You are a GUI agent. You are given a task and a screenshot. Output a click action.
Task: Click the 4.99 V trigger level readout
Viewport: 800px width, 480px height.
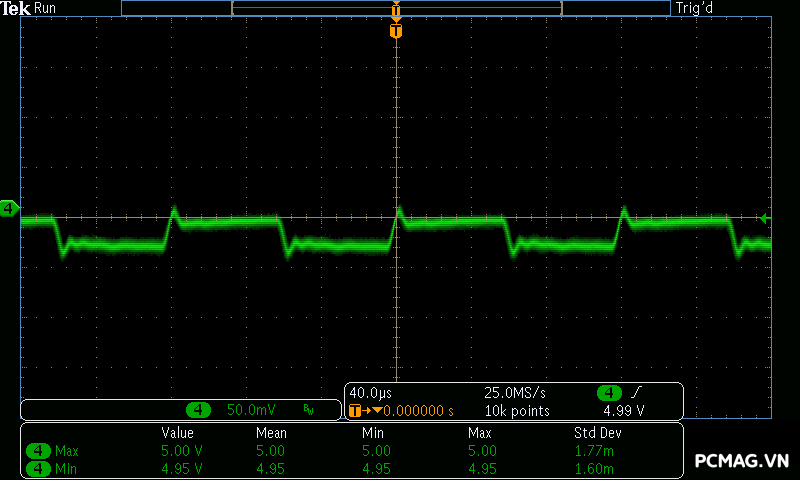pyautogui.click(x=623, y=411)
